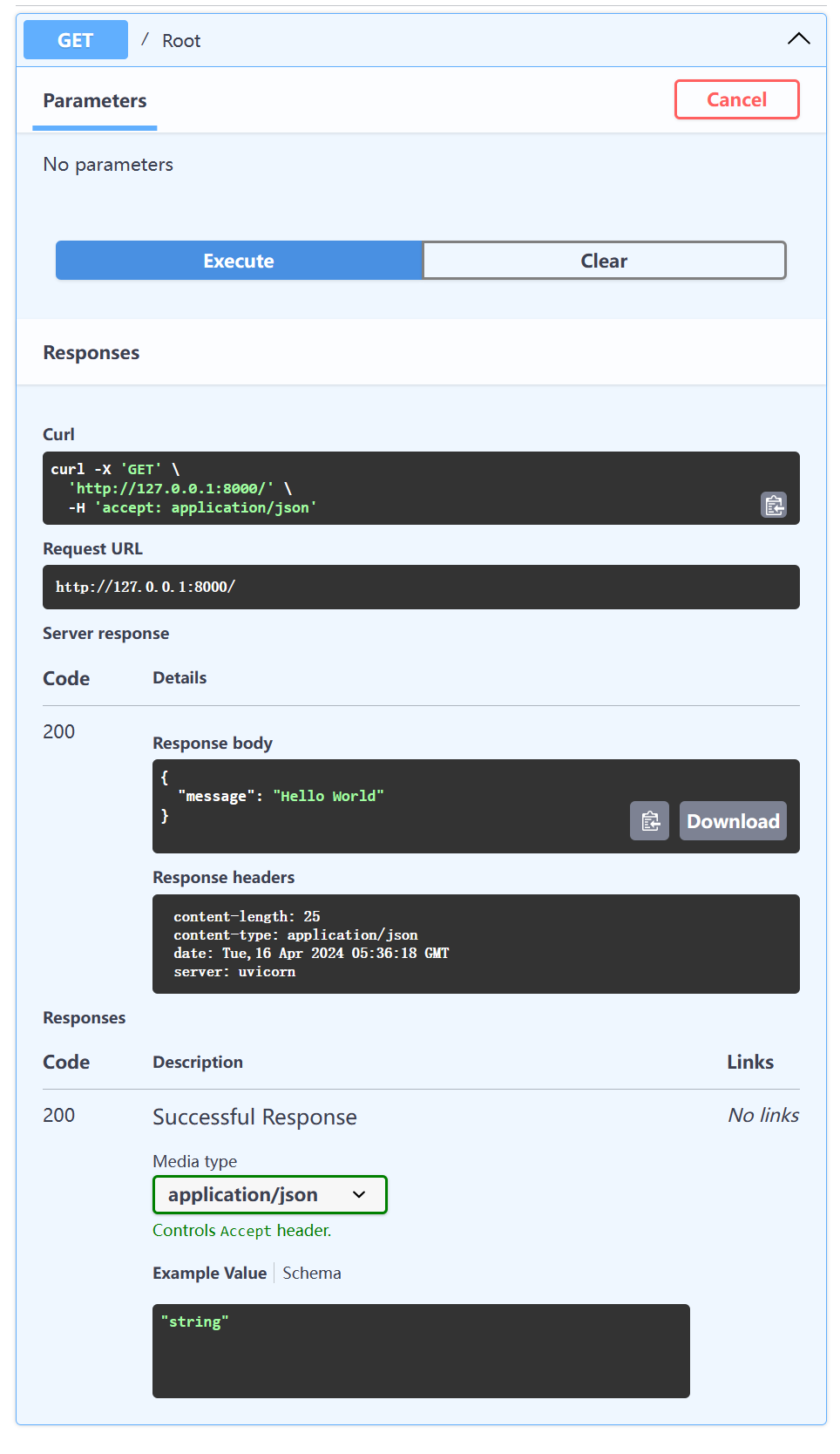Viewport: 840px width, 1454px height.
Task: Click the "string" example value block
Action: (x=421, y=1351)
